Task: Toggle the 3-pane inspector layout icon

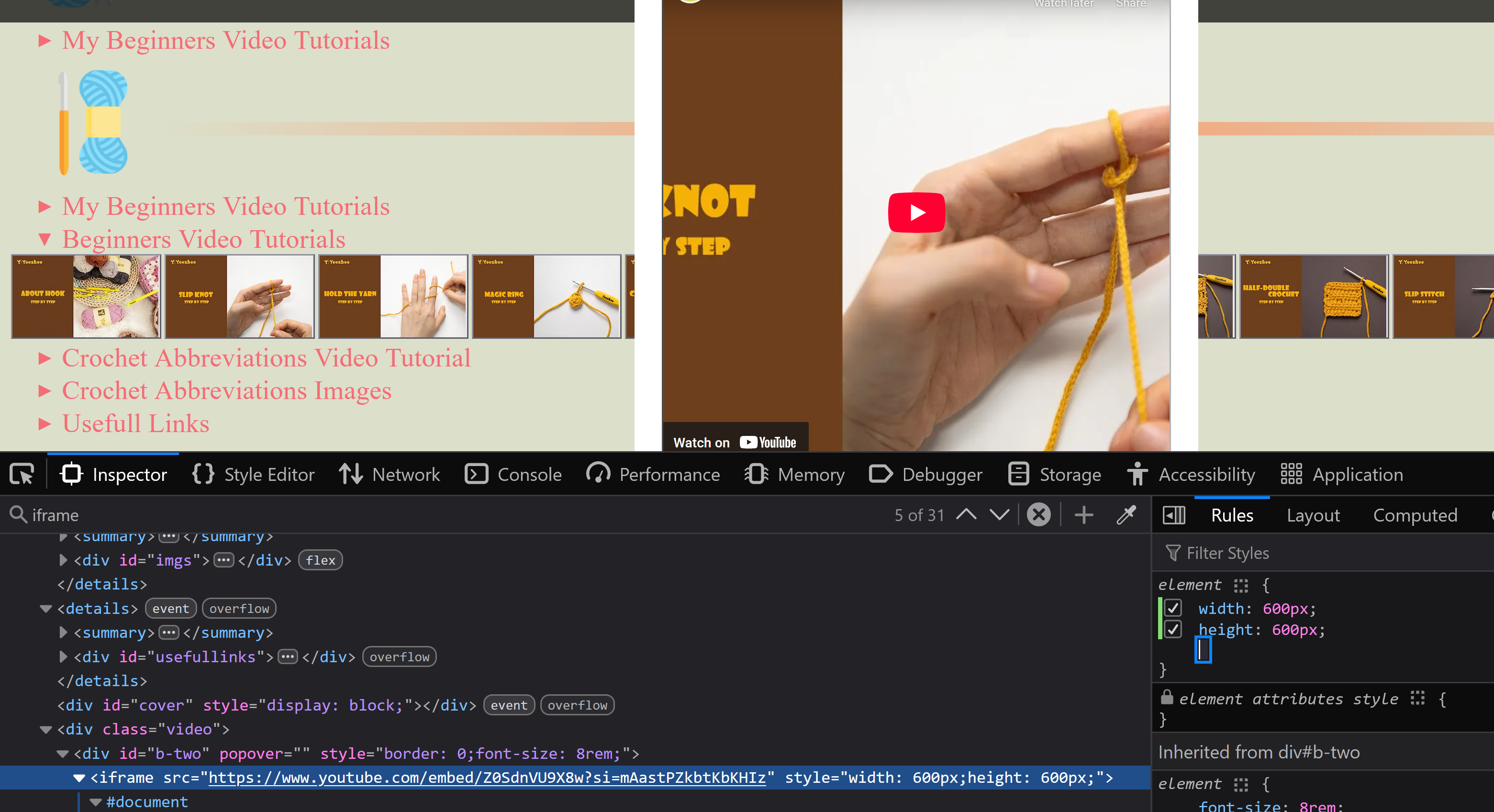Action: (x=1174, y=515)
